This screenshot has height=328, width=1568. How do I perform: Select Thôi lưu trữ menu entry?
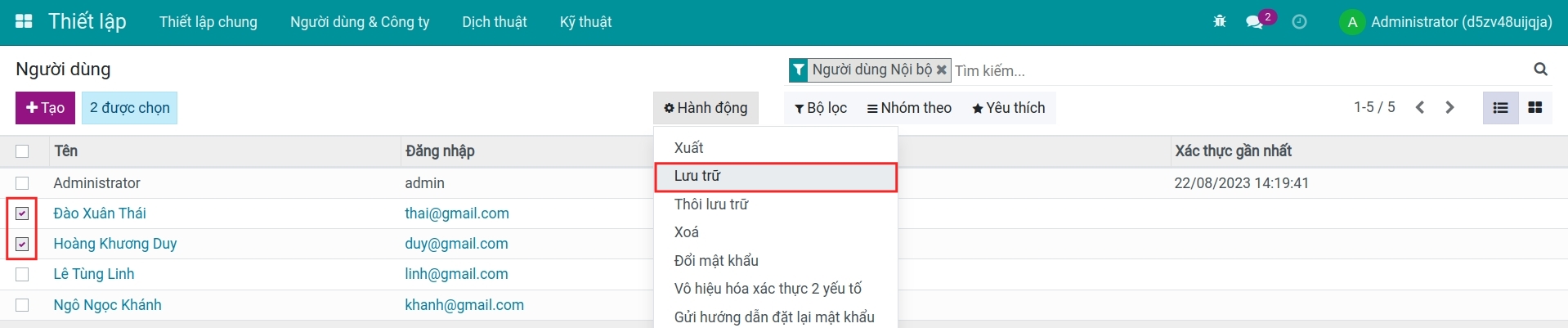pyautogui.click(x=776, y=204)
